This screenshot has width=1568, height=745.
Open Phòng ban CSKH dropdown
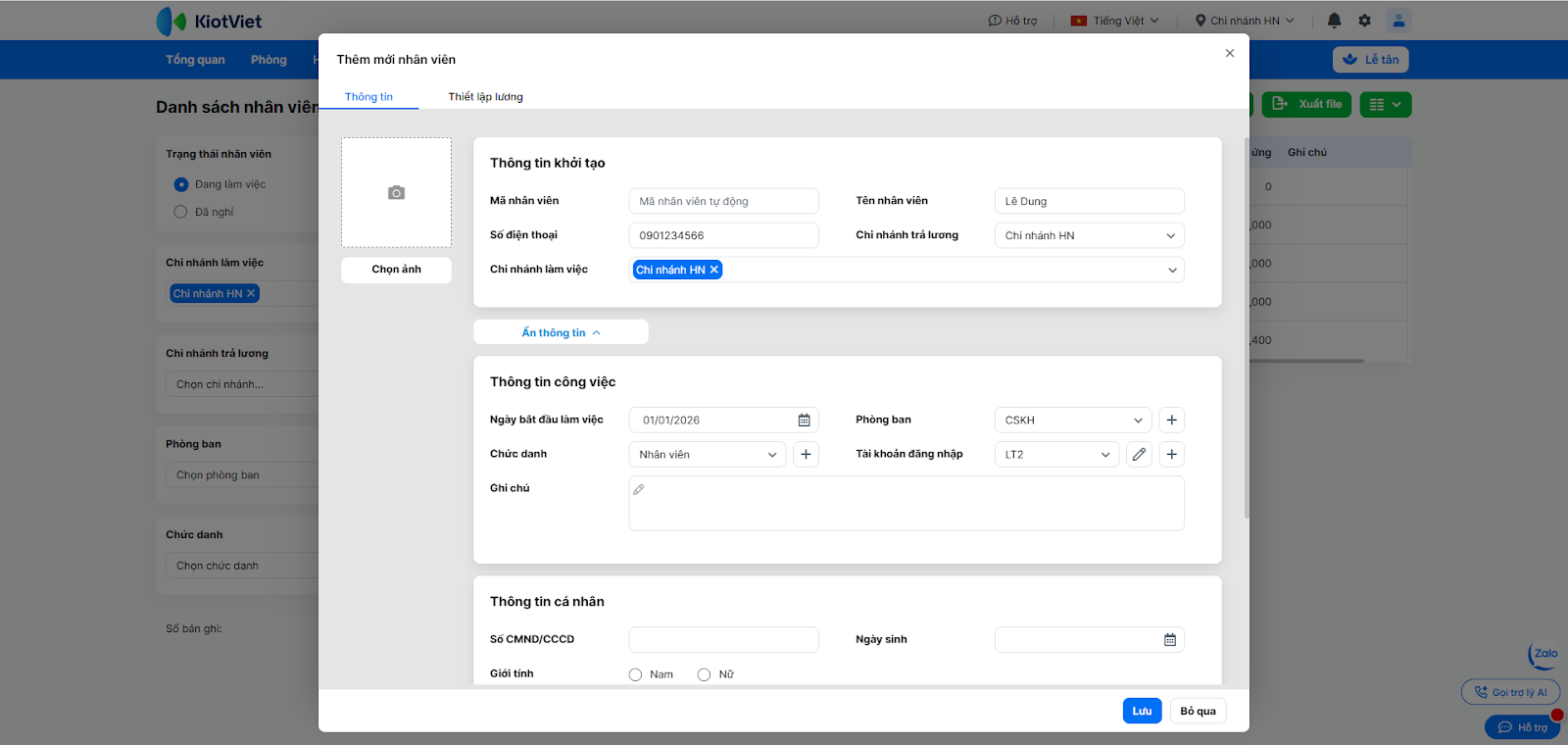[1072, 421]
